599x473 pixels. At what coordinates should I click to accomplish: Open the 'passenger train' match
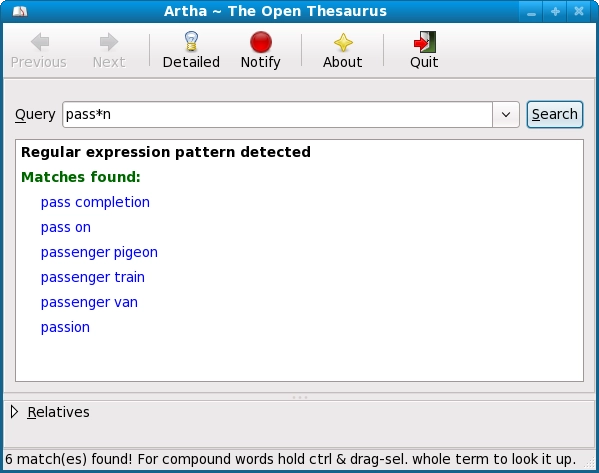pos(92,277)
